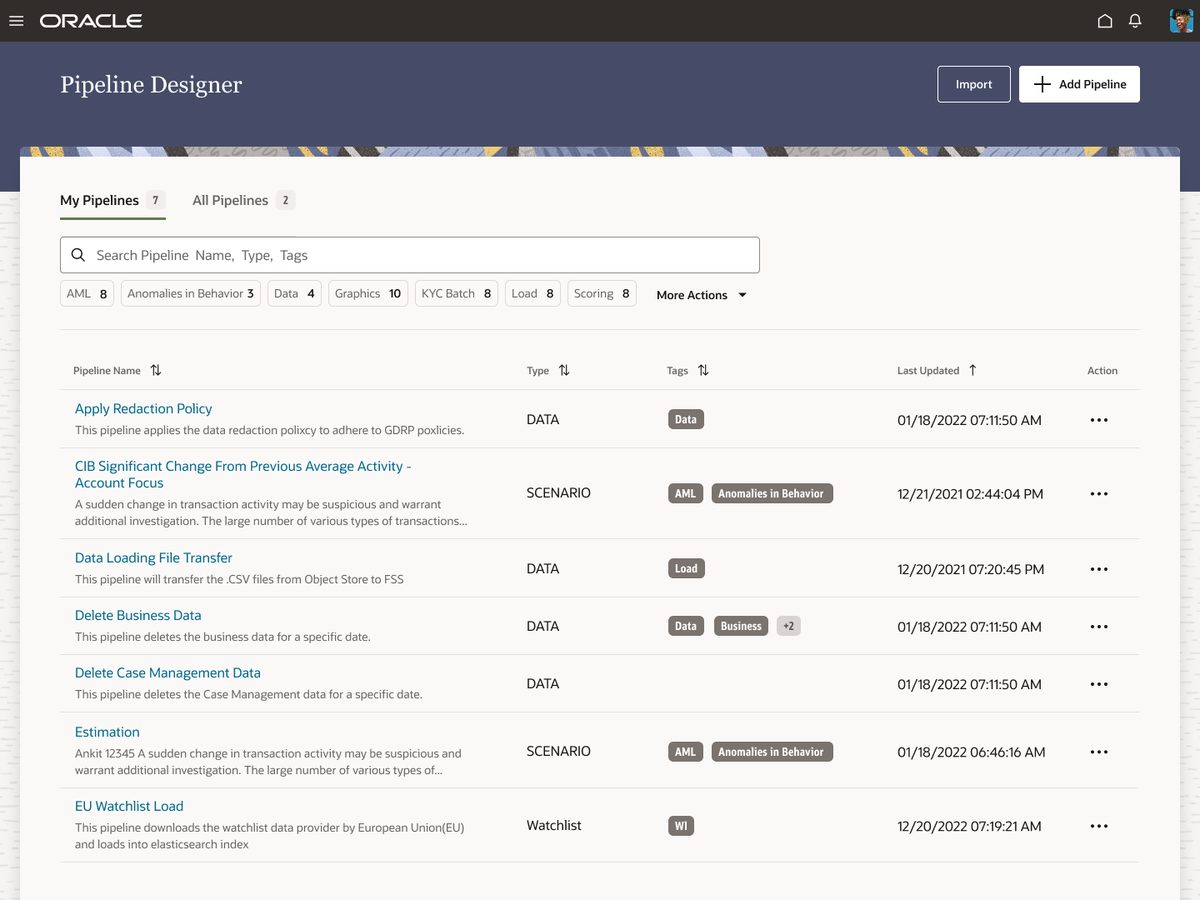The image size is (1200, 900).
Task: Toggle the KYC Batch filter chip
Action: 456,294
